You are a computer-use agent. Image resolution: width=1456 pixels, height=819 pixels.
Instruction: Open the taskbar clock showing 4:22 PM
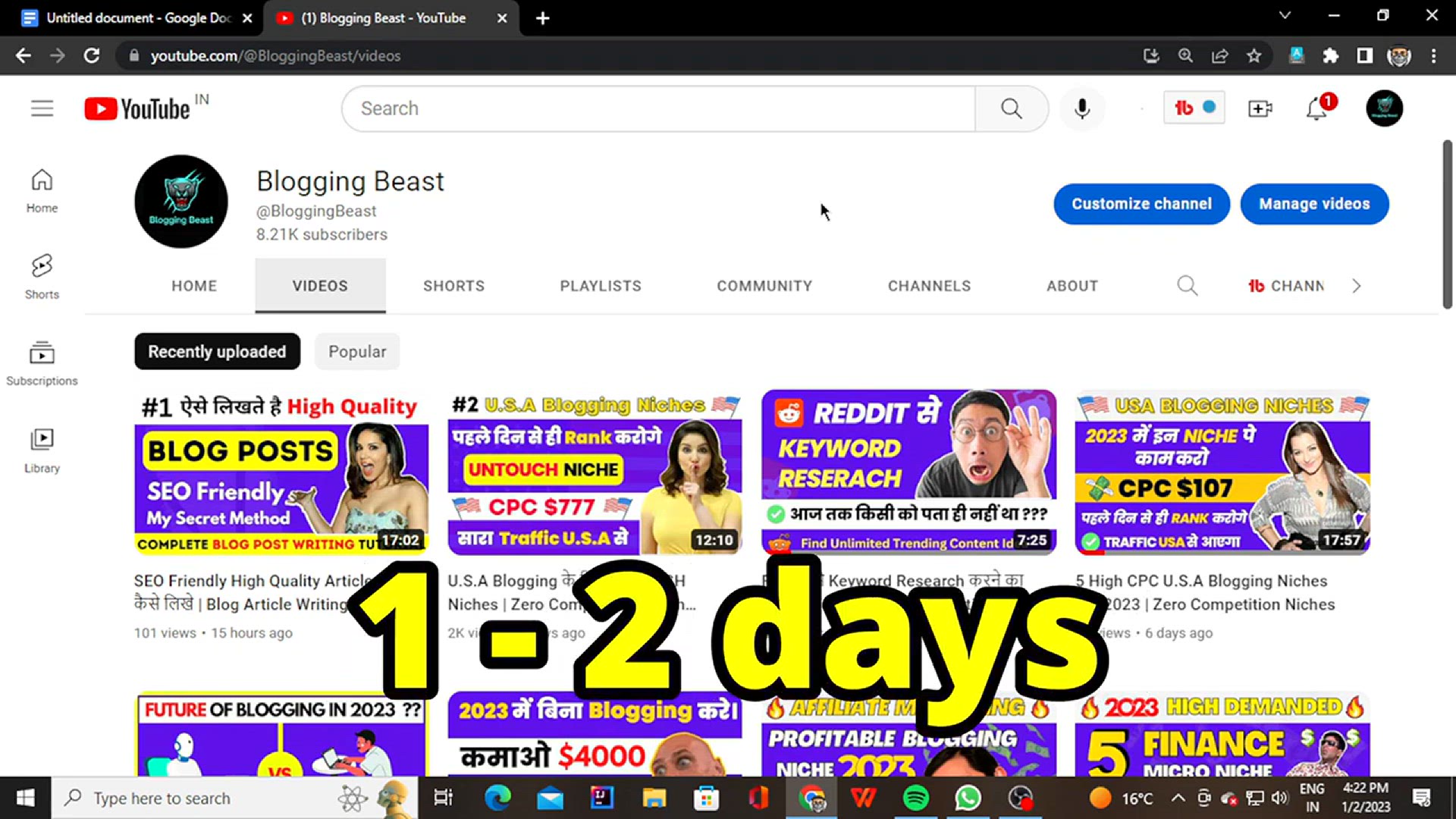[x=1365, y=798]
